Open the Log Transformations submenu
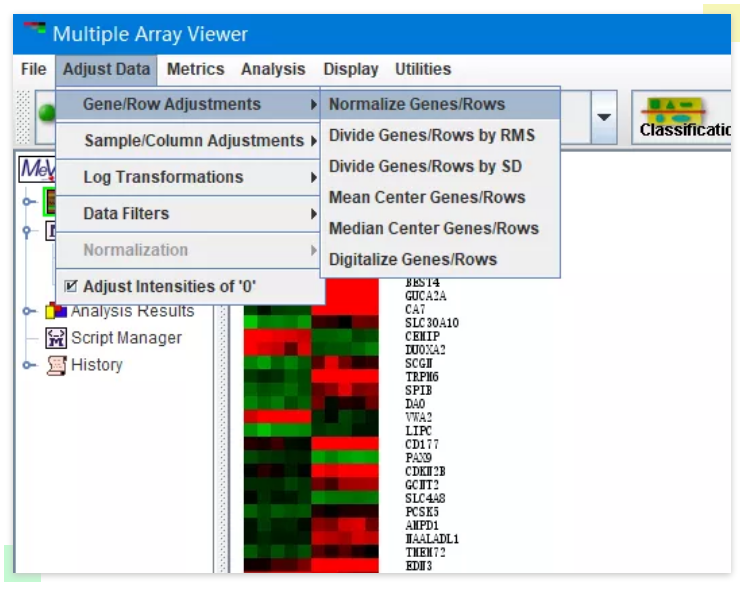 tap(163, 177)
